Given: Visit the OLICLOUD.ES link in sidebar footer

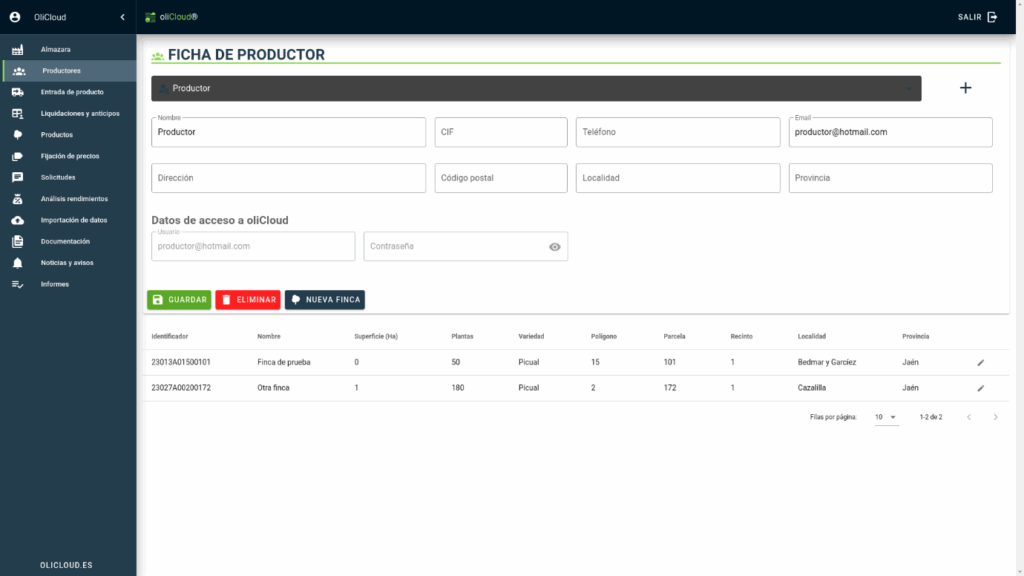Looking at the screenshot, I should point(66,565).
